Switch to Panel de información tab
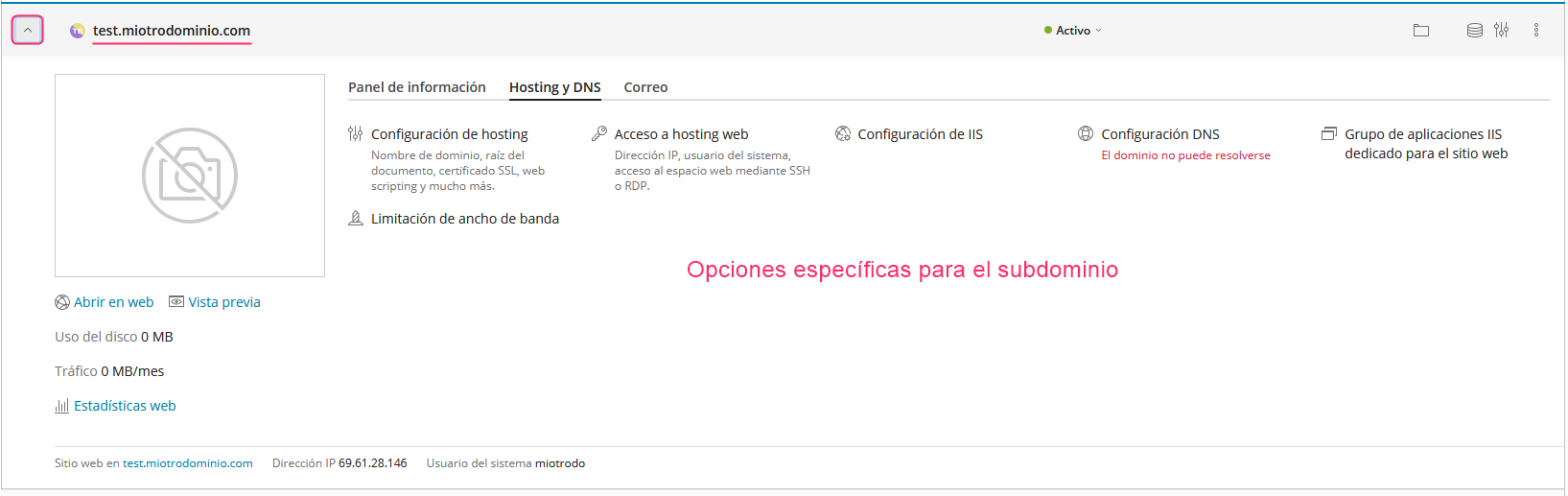This screenshot has width=1568, height=496. [416, 87]
